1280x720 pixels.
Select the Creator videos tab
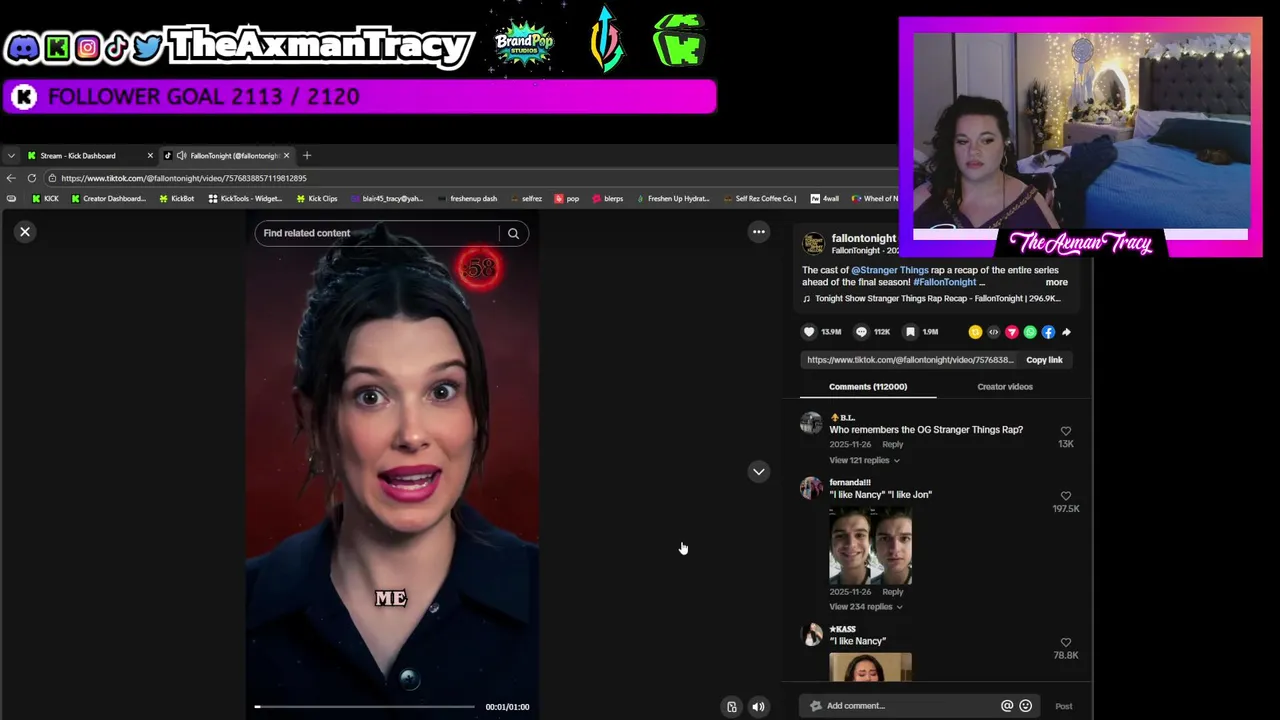1005,387
